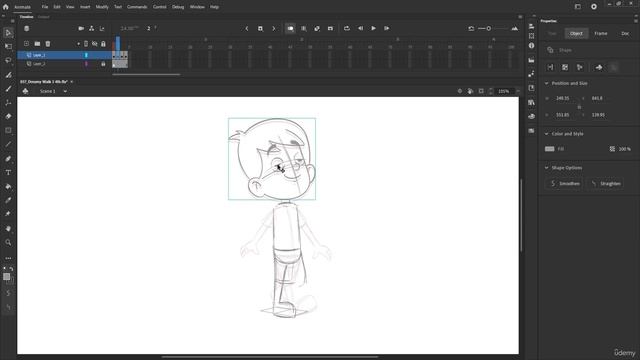
Task: Click the new layer icon
Action: tap(27, 44)
